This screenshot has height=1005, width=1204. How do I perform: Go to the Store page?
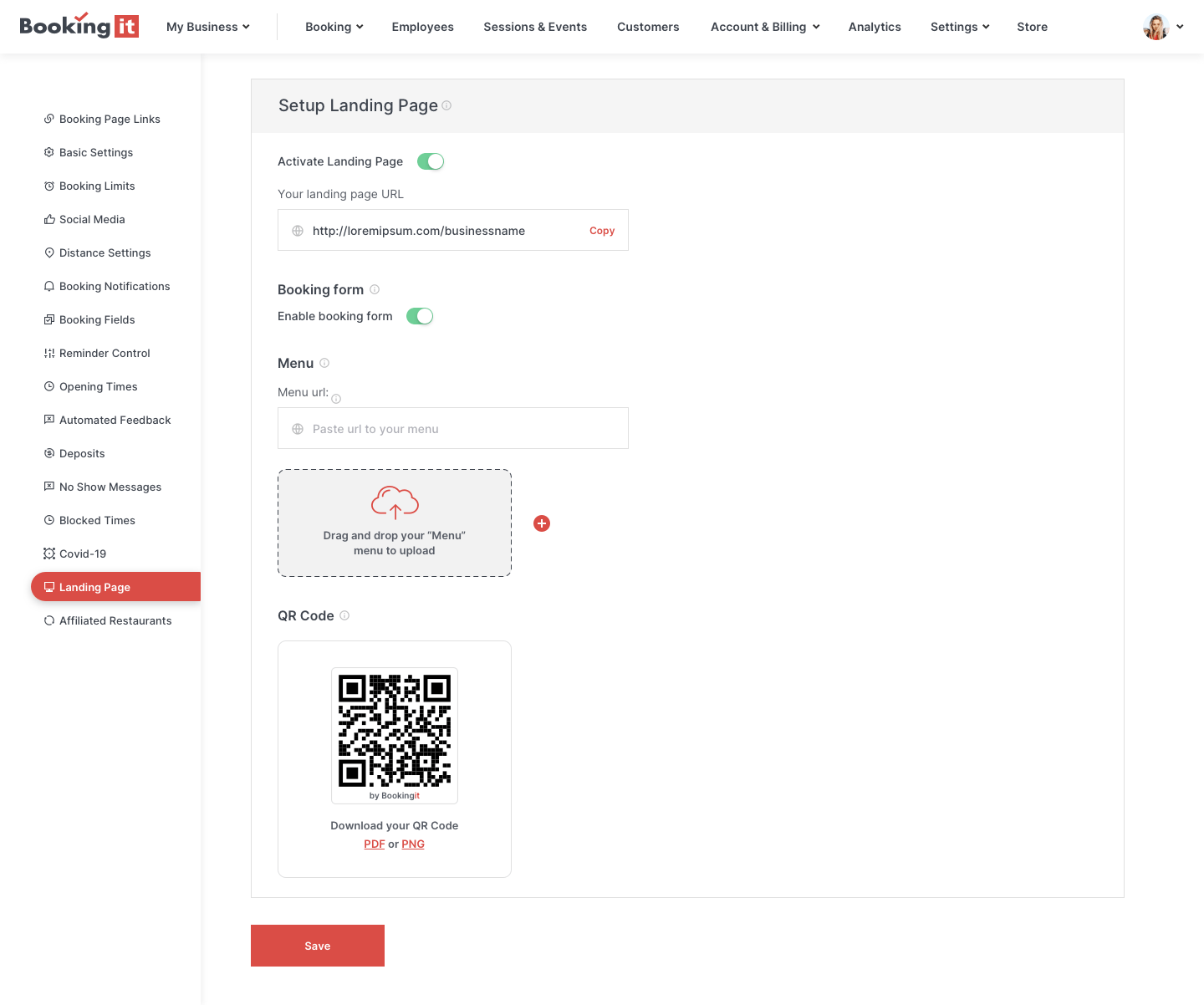click(x=1033, y=27)
